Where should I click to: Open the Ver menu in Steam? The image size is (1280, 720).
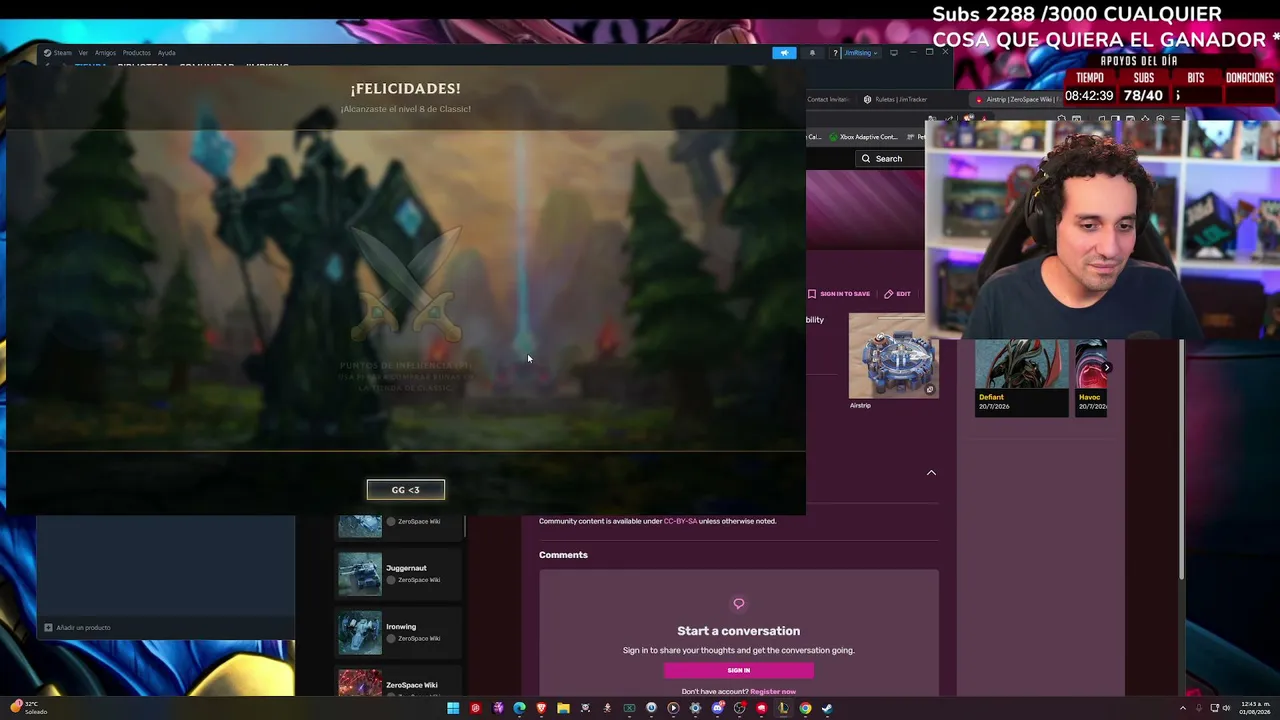[84, 53]
